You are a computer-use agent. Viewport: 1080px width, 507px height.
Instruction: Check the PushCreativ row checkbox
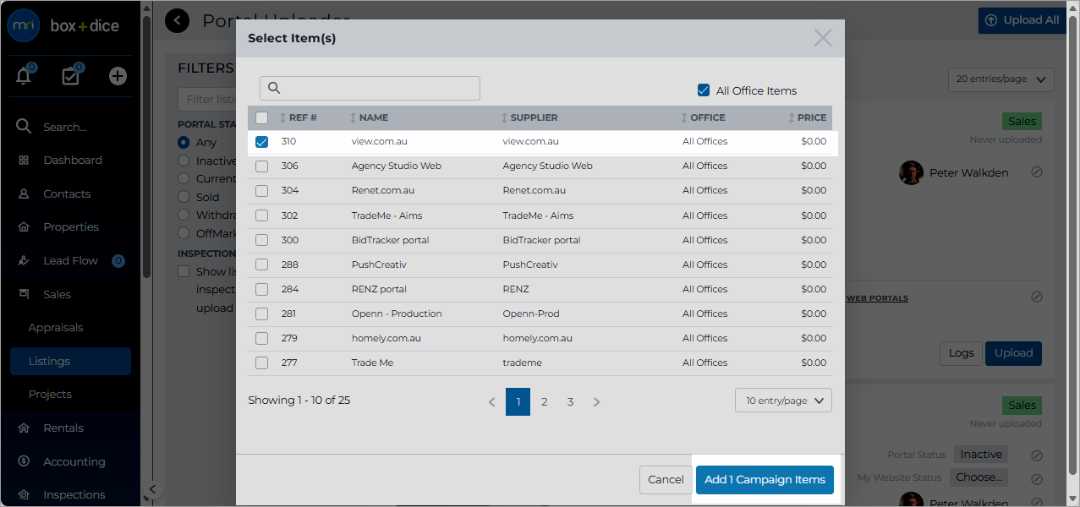pyautogui.click(x=262, y=265)
